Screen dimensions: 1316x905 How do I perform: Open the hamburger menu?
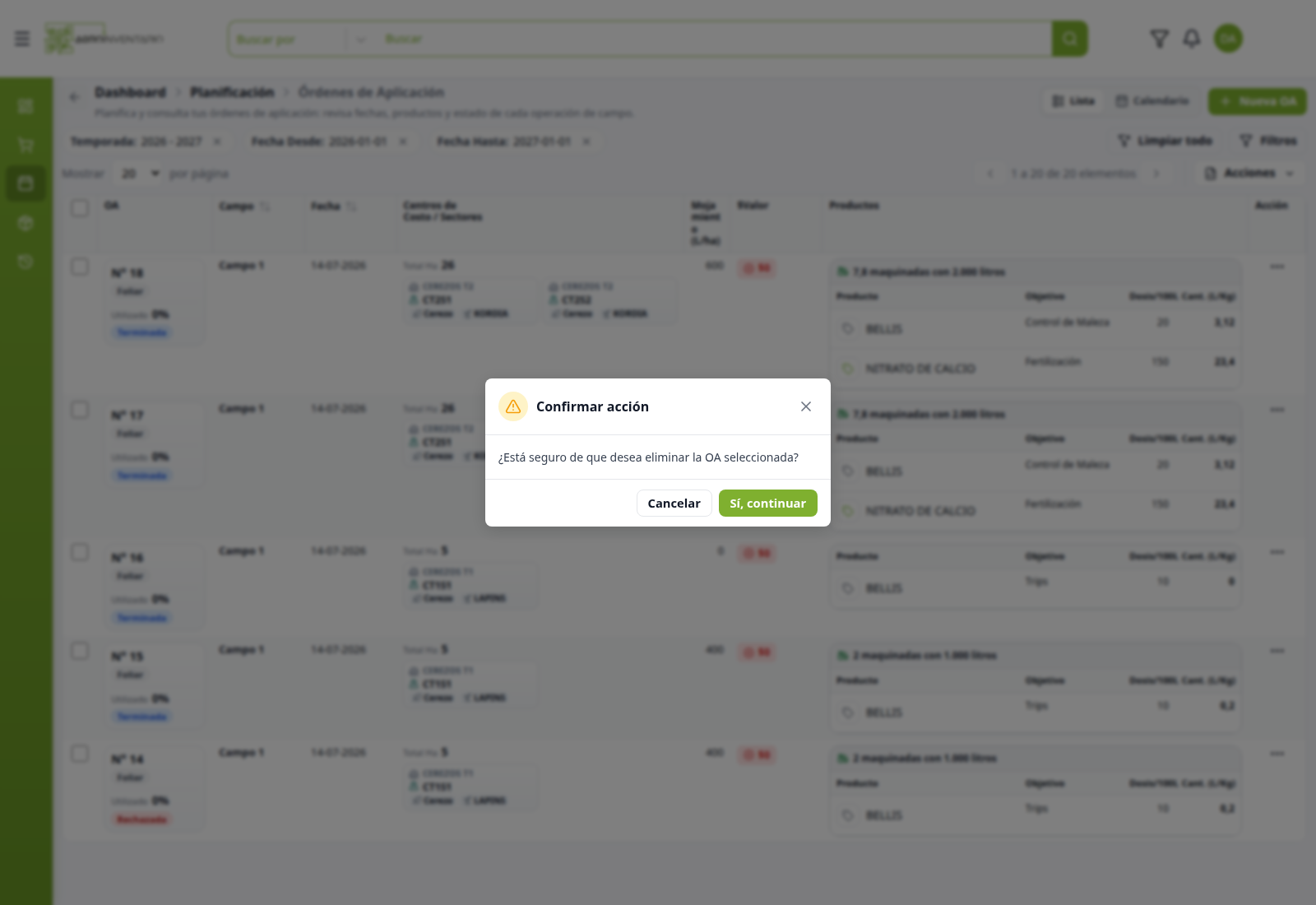point(22,39)
